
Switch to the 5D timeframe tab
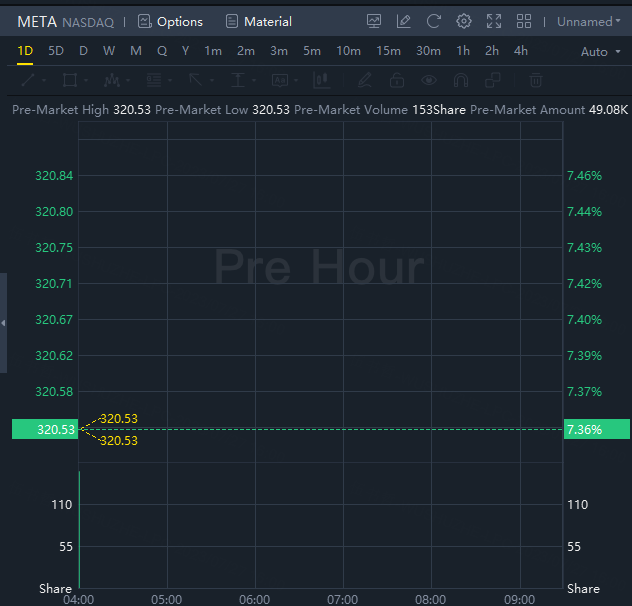coord(56,51)
